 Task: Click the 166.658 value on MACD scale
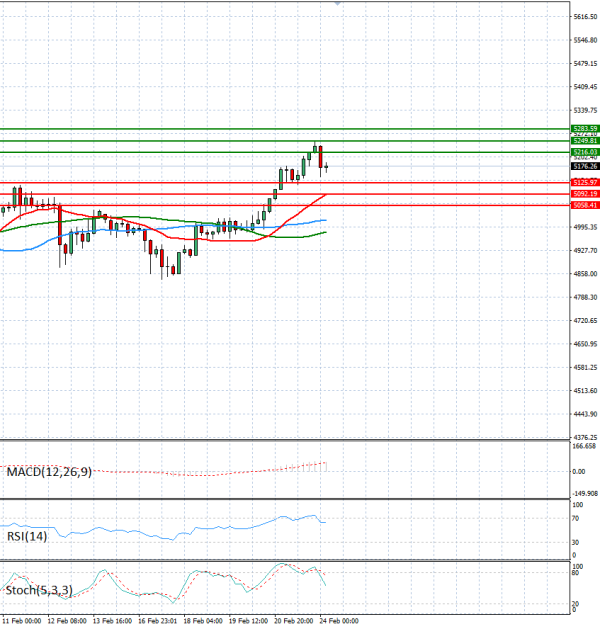pyautogui.click(x=585, y=448)
